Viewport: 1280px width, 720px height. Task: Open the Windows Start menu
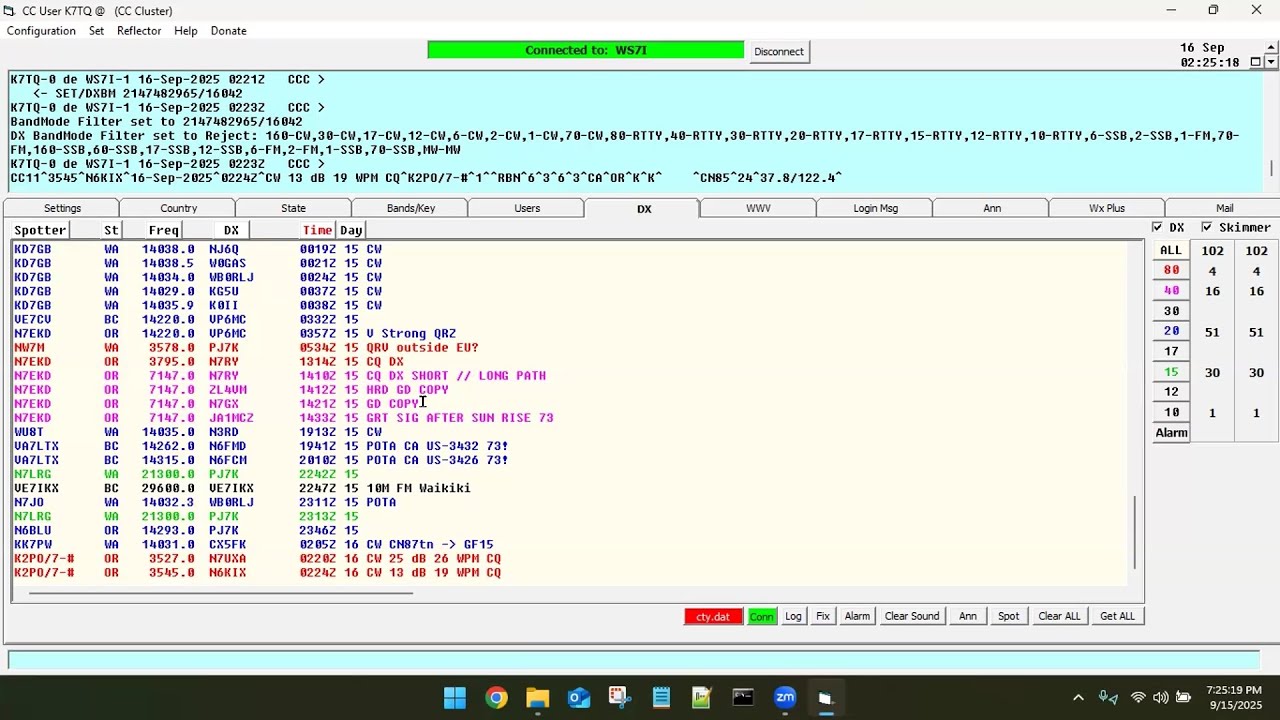click(455, 697)
